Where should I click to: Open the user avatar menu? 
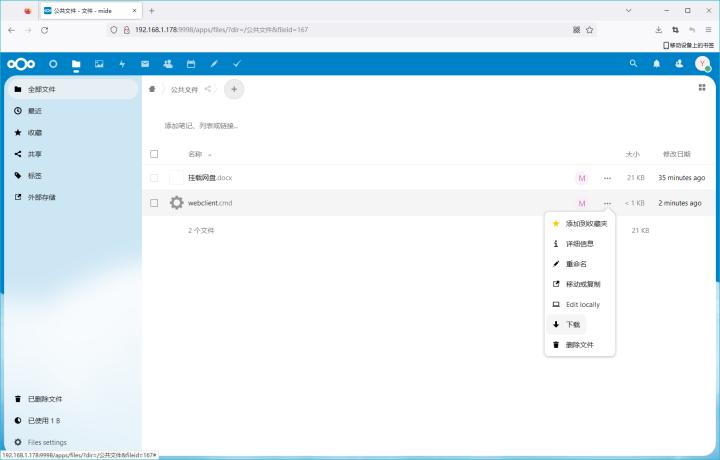tap(703, 64)
